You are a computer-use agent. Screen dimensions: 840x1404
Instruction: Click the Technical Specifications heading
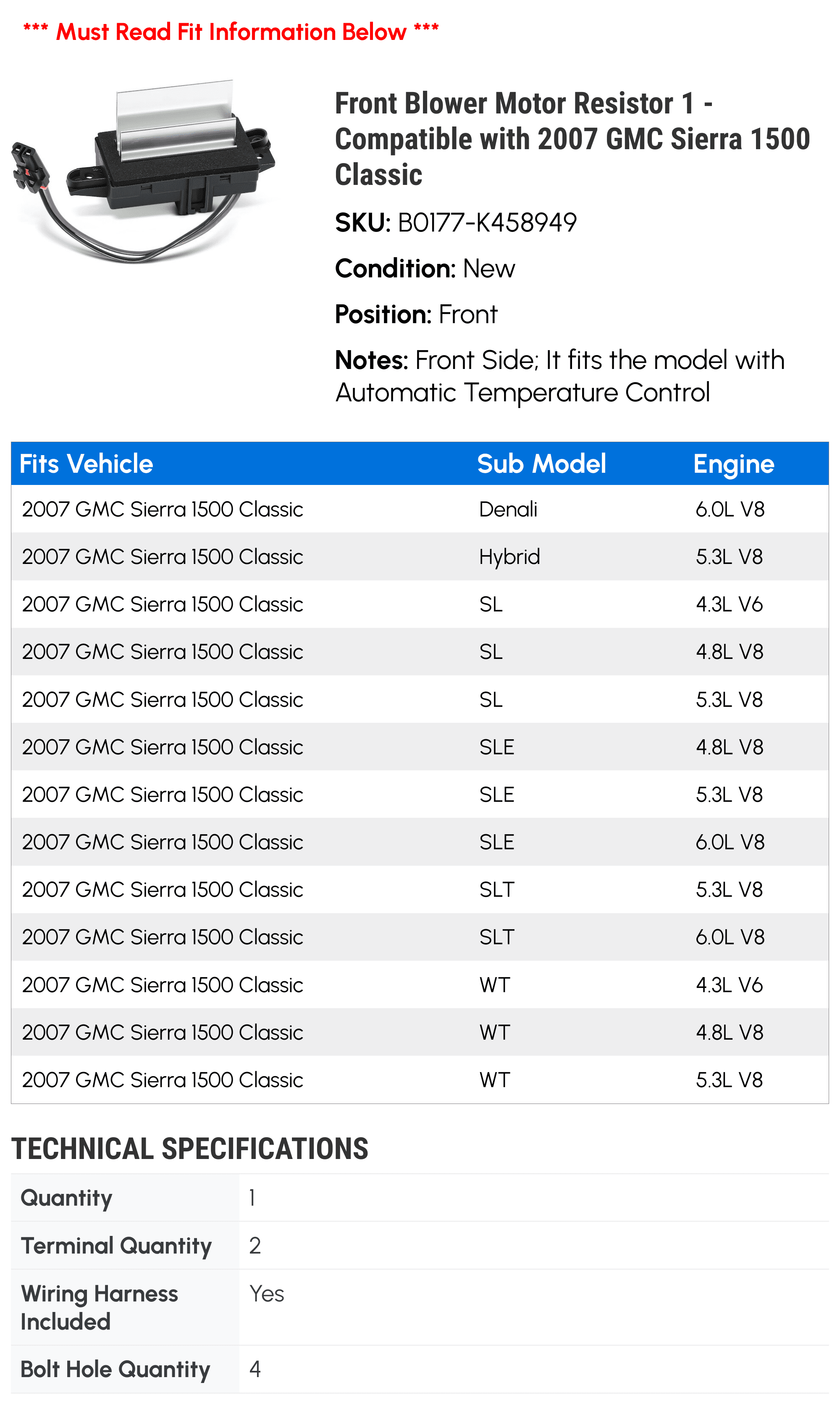[x=189, y=1149]
